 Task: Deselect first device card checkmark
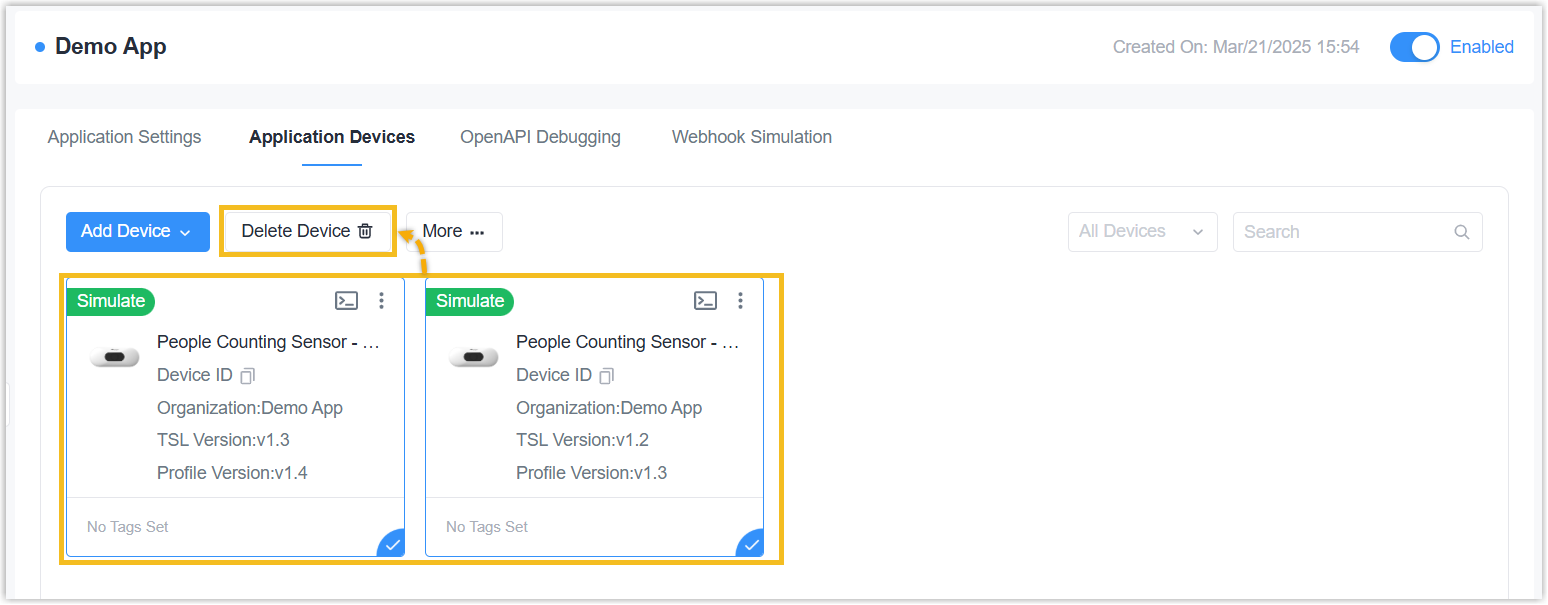click(x=393, y=544)
